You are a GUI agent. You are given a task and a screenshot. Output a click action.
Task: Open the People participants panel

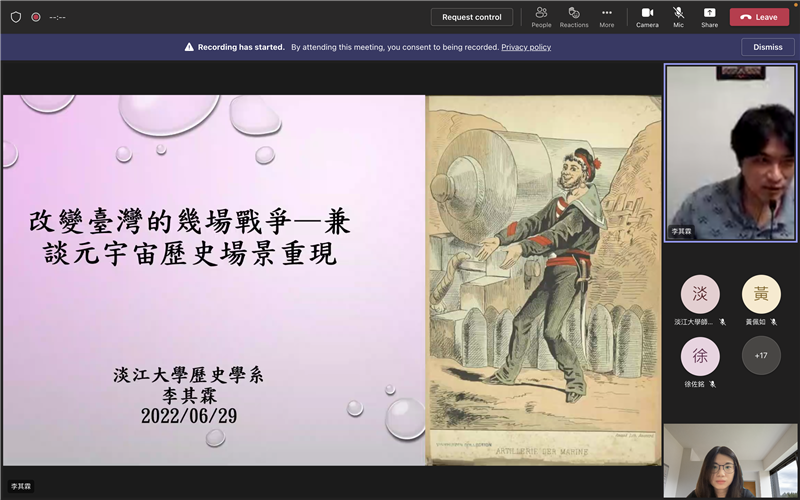click(x=541, y=16)
